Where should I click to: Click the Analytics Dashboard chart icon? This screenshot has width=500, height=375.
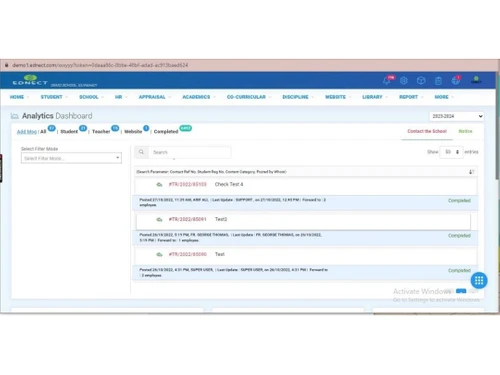(15, 116)
